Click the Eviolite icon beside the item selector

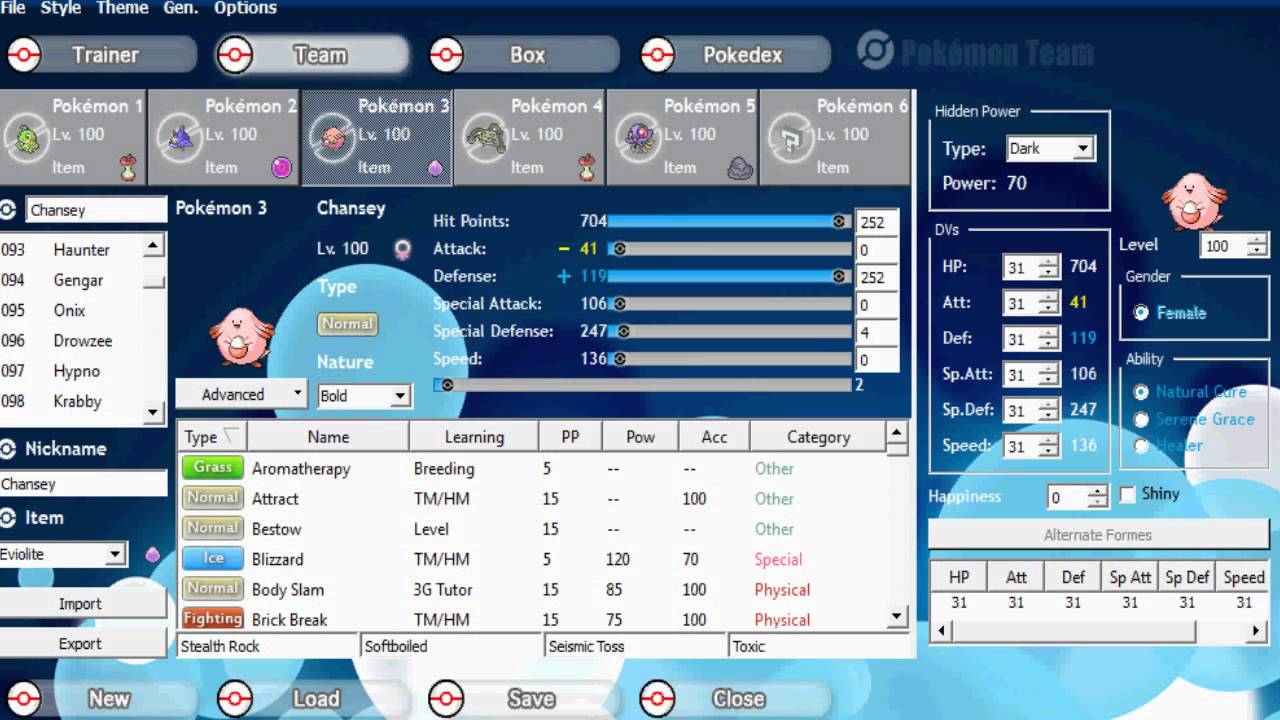coord(152,554)
